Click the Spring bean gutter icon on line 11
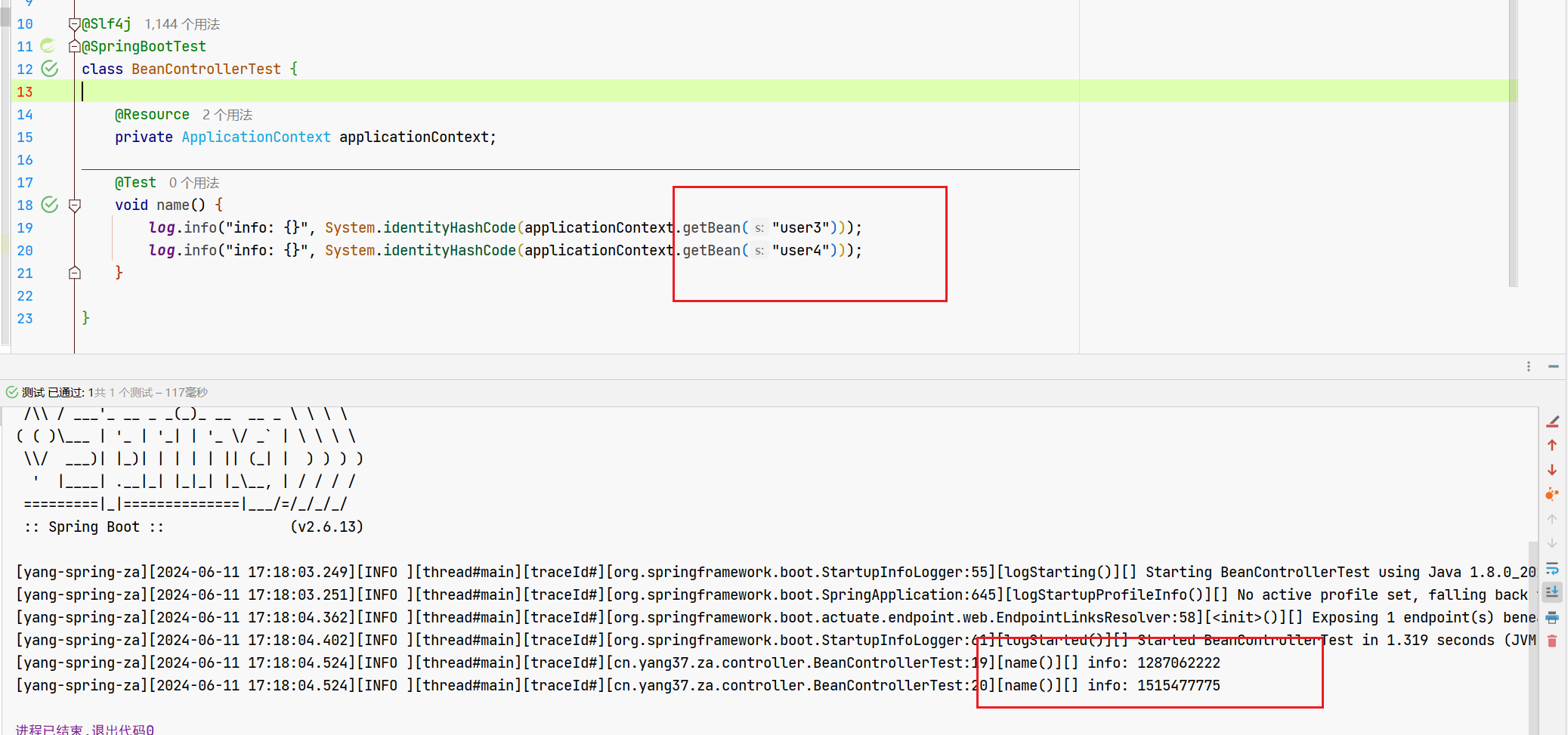Viewport: 1568px width, 735px height. (x=48, y=45)
